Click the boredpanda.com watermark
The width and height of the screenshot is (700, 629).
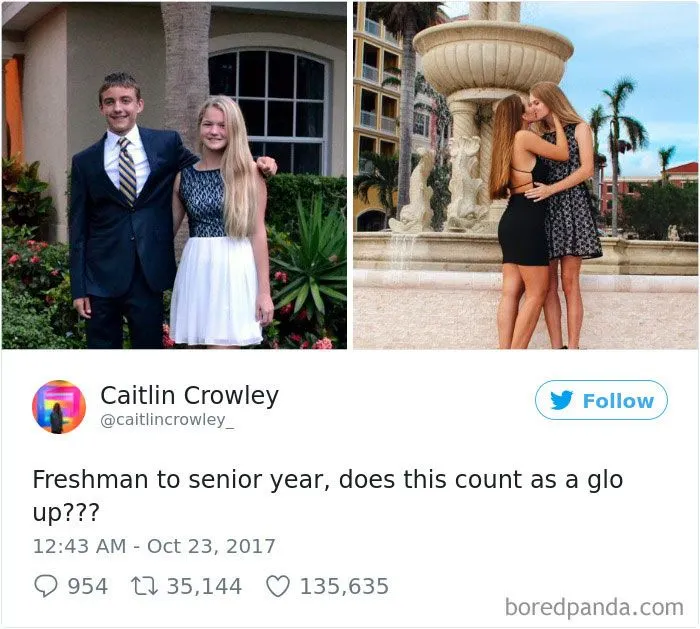pos(594,608)
